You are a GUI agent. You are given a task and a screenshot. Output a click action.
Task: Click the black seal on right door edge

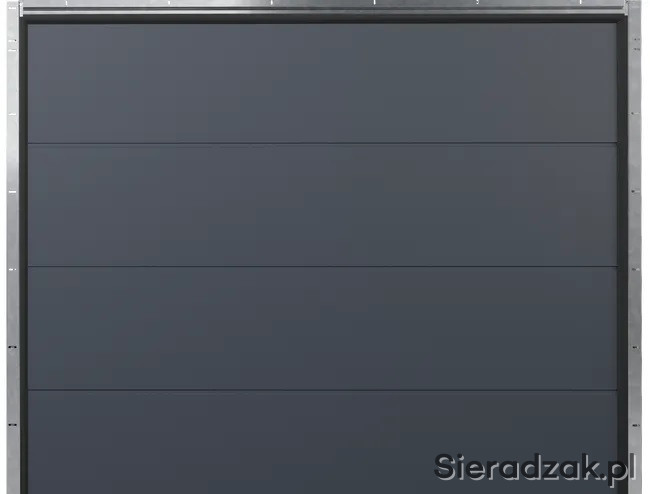point(623,257)
